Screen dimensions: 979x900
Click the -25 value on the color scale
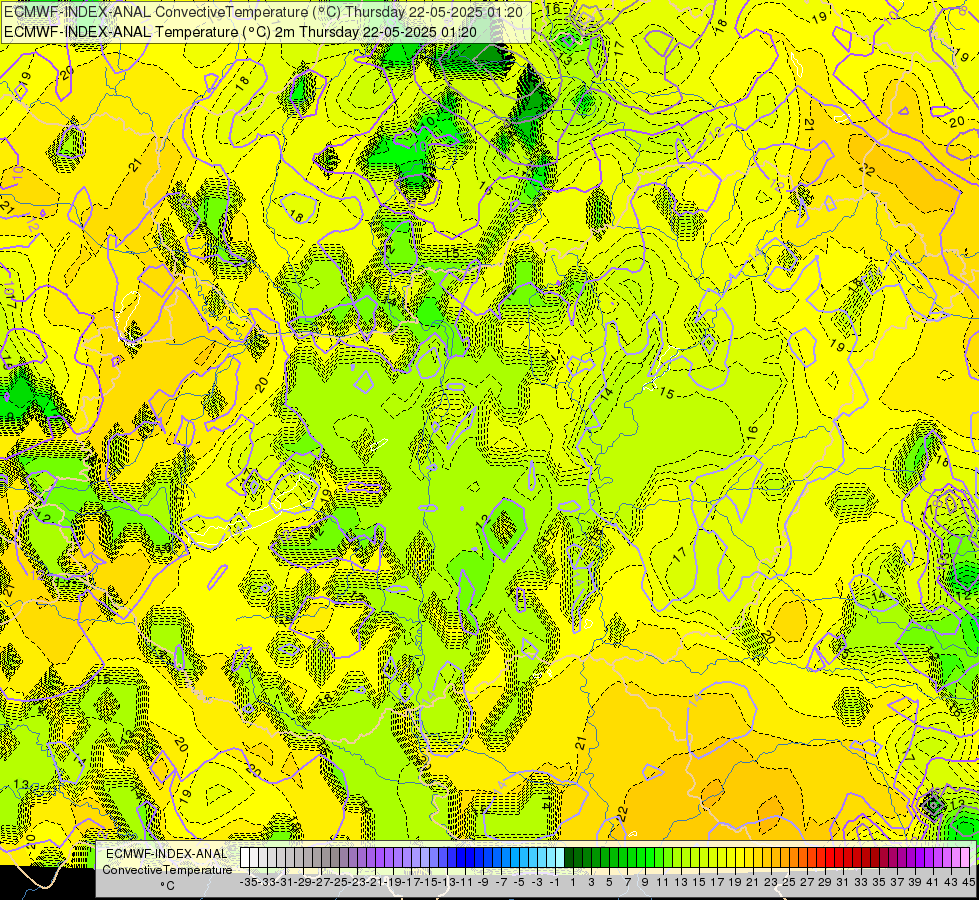pyautogui.click(x=339, y=882)
